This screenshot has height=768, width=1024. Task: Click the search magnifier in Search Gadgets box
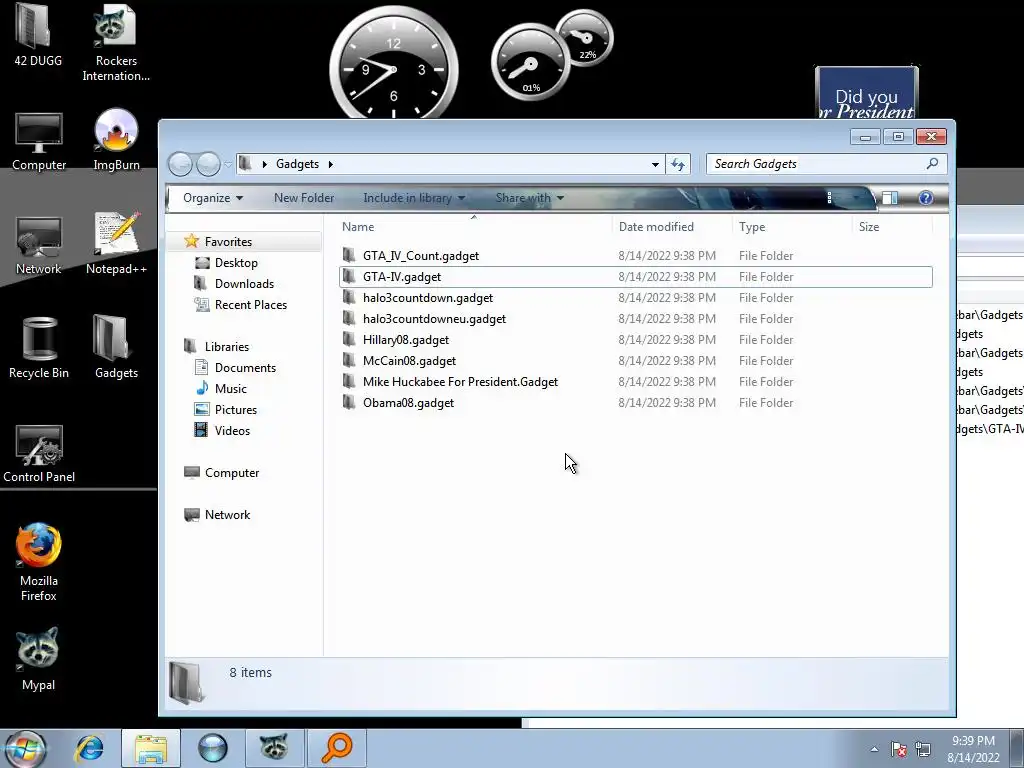[933, 164]
